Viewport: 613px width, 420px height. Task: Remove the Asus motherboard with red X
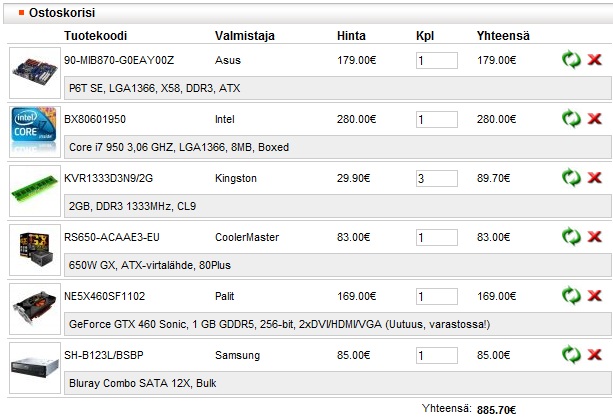tap(594, 60)
